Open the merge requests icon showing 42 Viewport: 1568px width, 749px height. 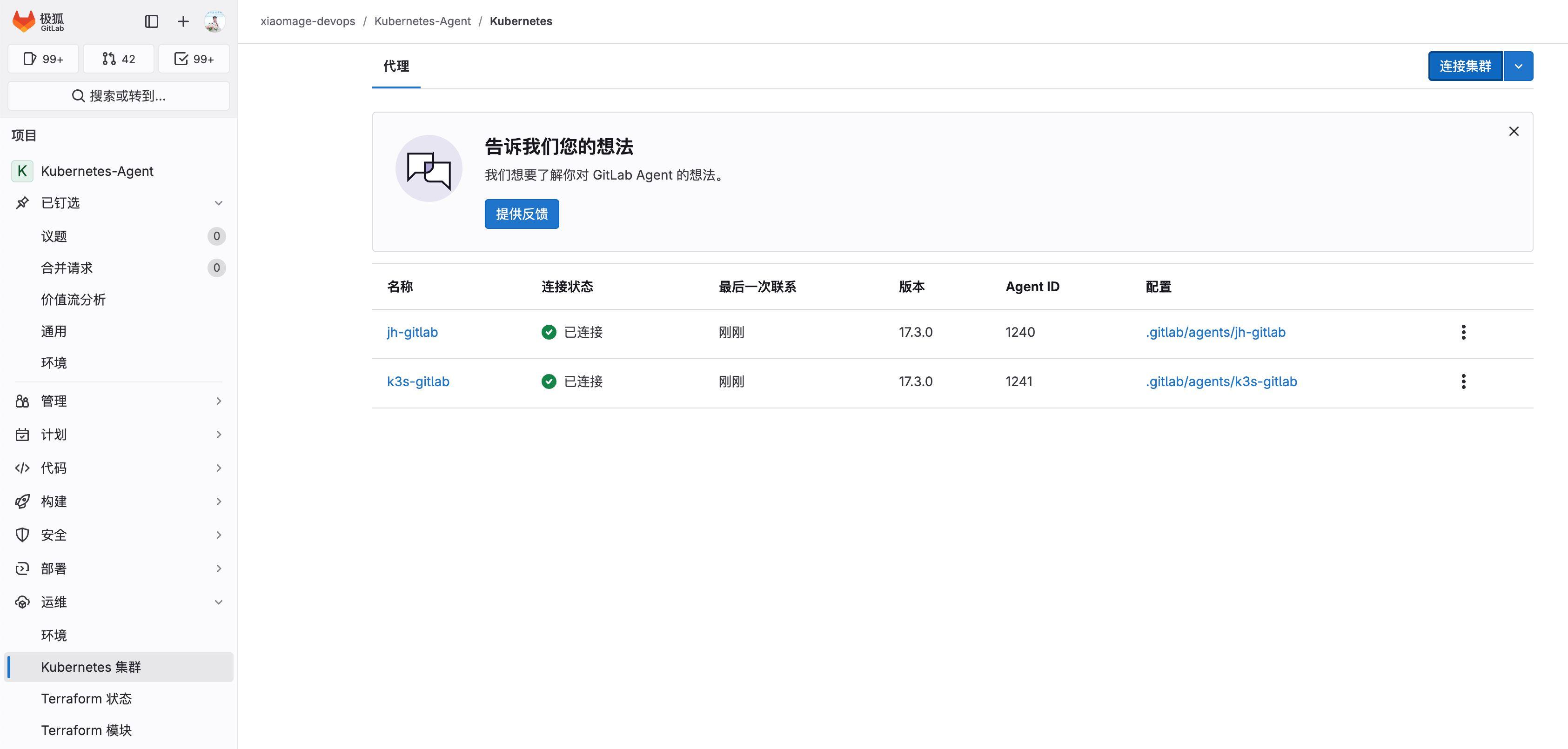[118, 59]
